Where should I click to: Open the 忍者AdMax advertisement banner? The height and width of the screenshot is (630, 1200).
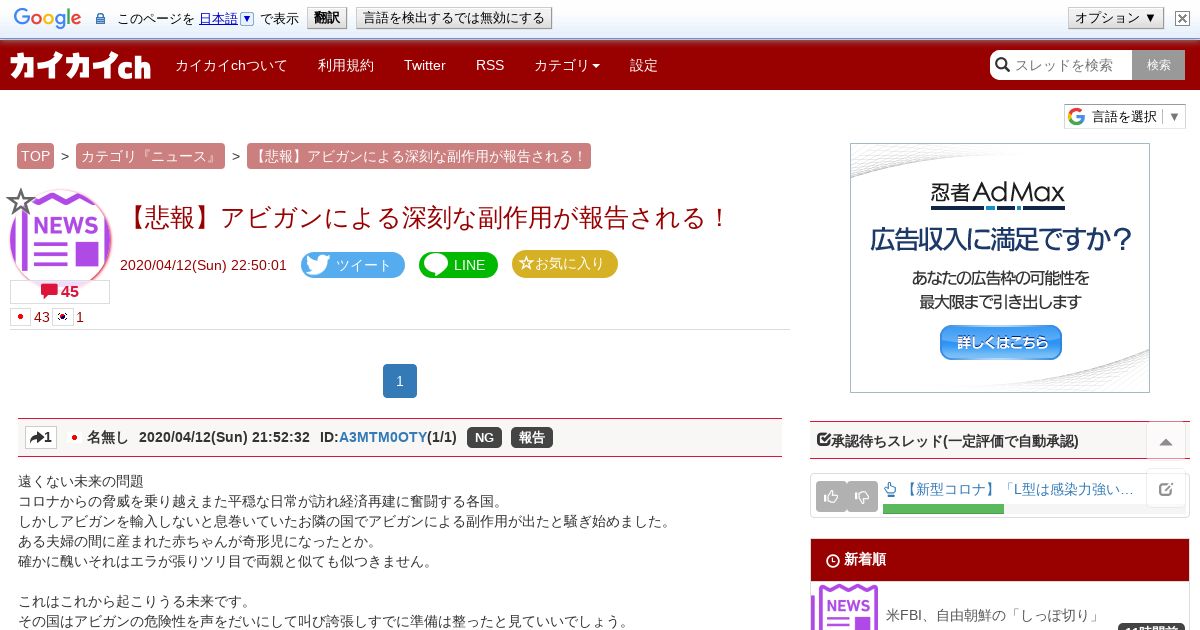pos(1000,268)
